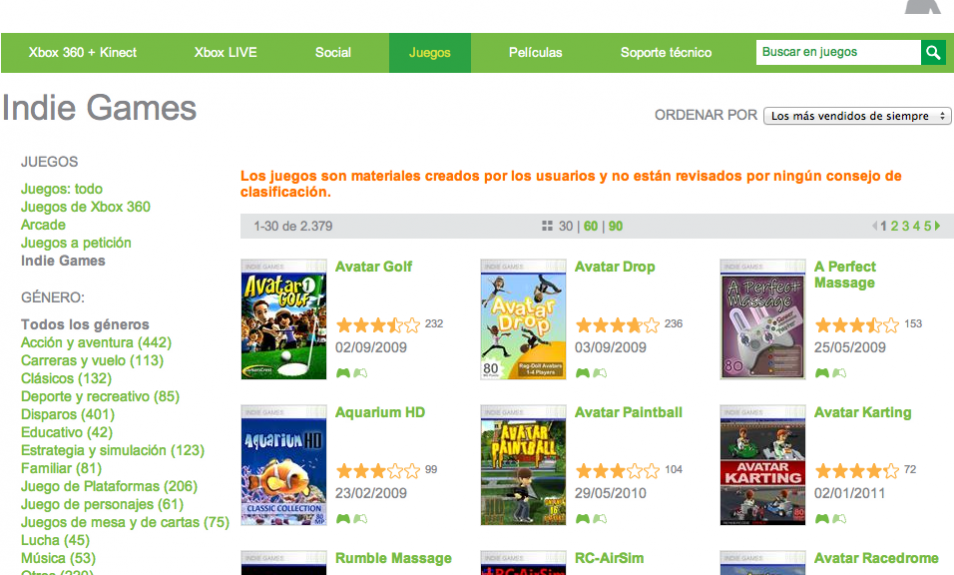Click the star rating for Aquarium HD
The image size is (954, 575).
[x=378, y=470]
